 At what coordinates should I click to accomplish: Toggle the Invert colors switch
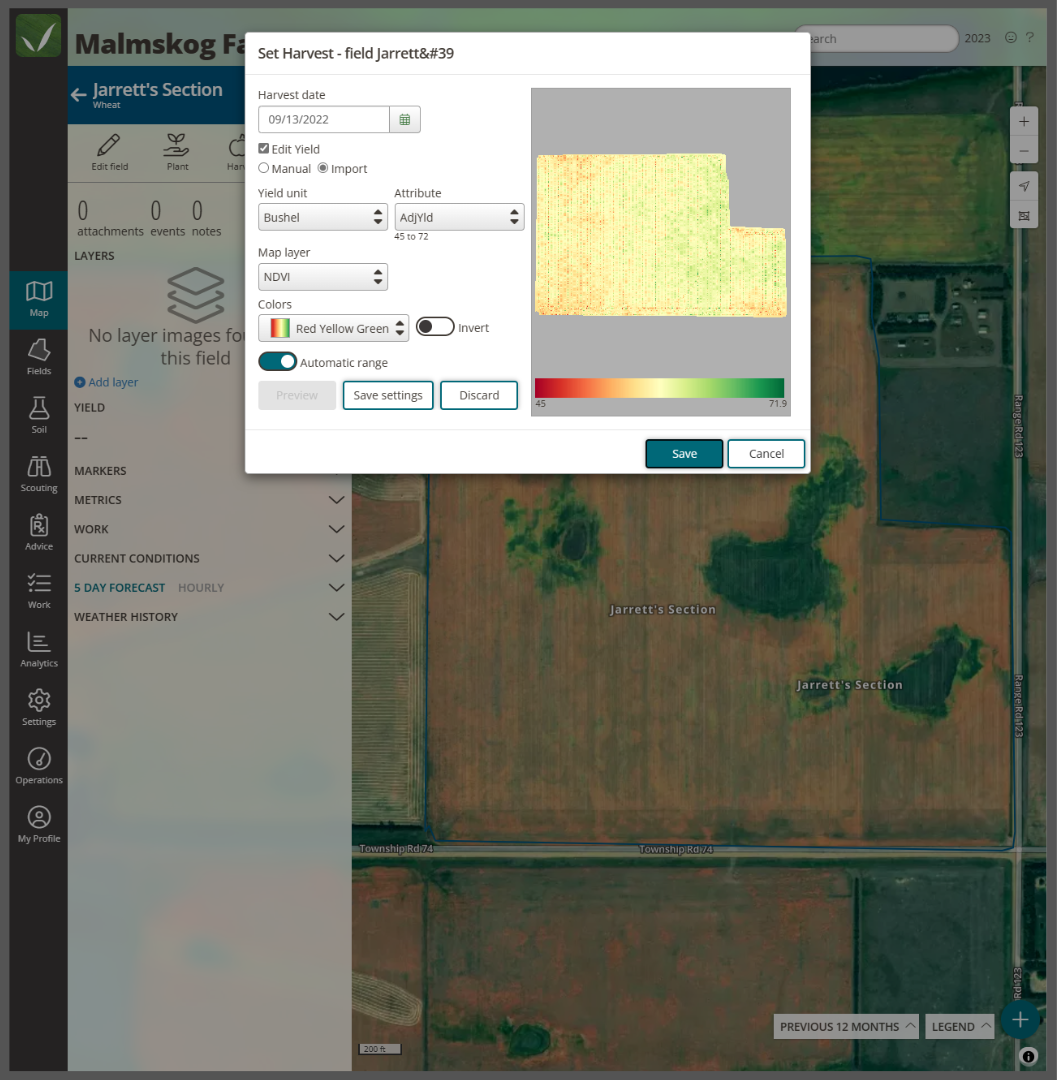coord(435,326)
